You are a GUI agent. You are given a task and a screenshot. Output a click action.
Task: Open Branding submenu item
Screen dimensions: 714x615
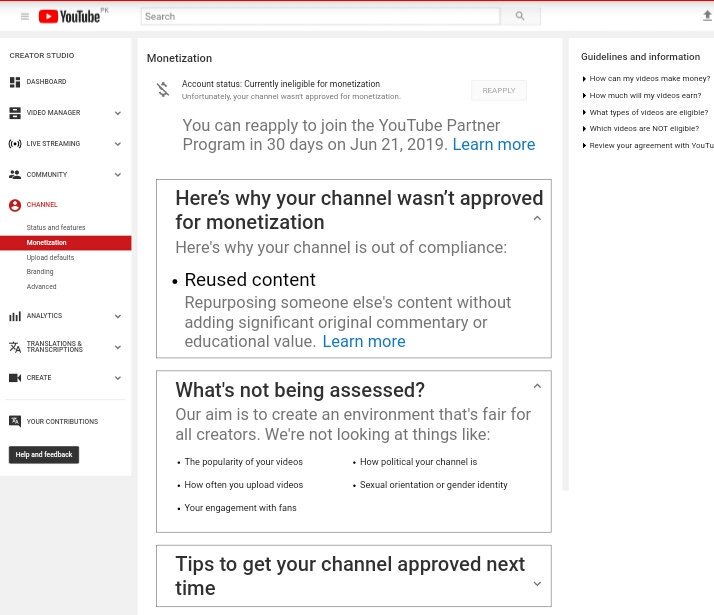[40, 272]
